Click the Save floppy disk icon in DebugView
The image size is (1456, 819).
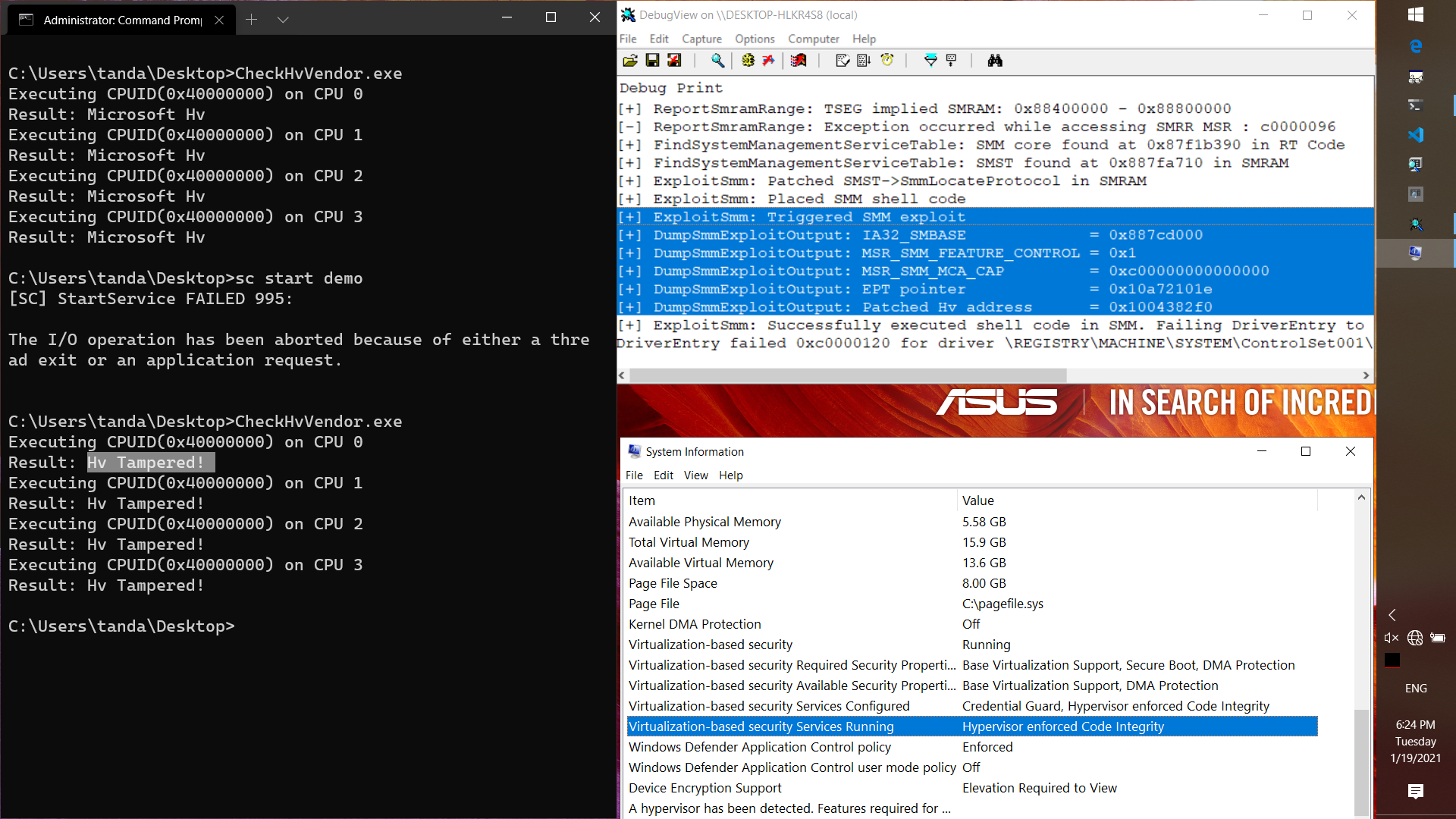click(652, 61)
